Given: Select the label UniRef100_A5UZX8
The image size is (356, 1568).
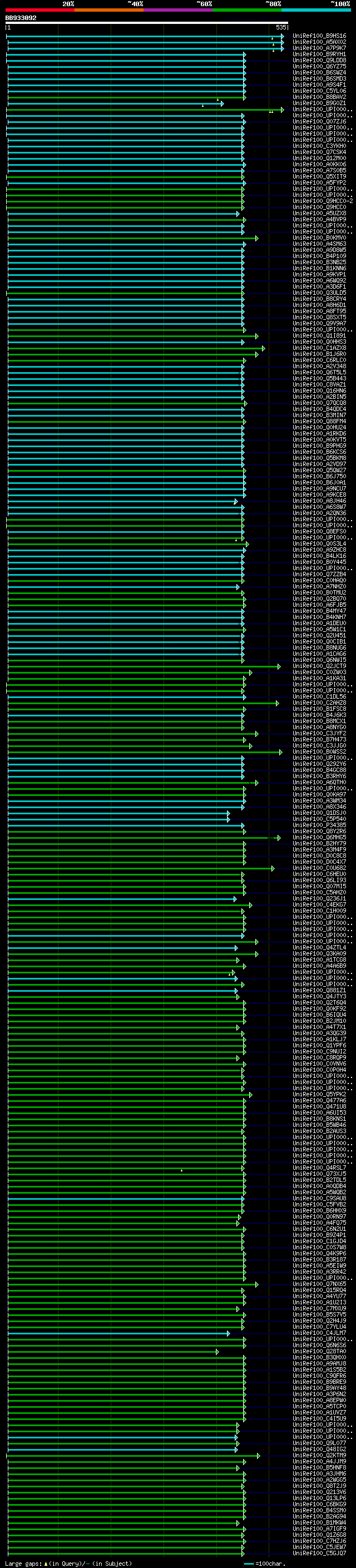Looking at the screenshot, I should [x=319, y=213].
